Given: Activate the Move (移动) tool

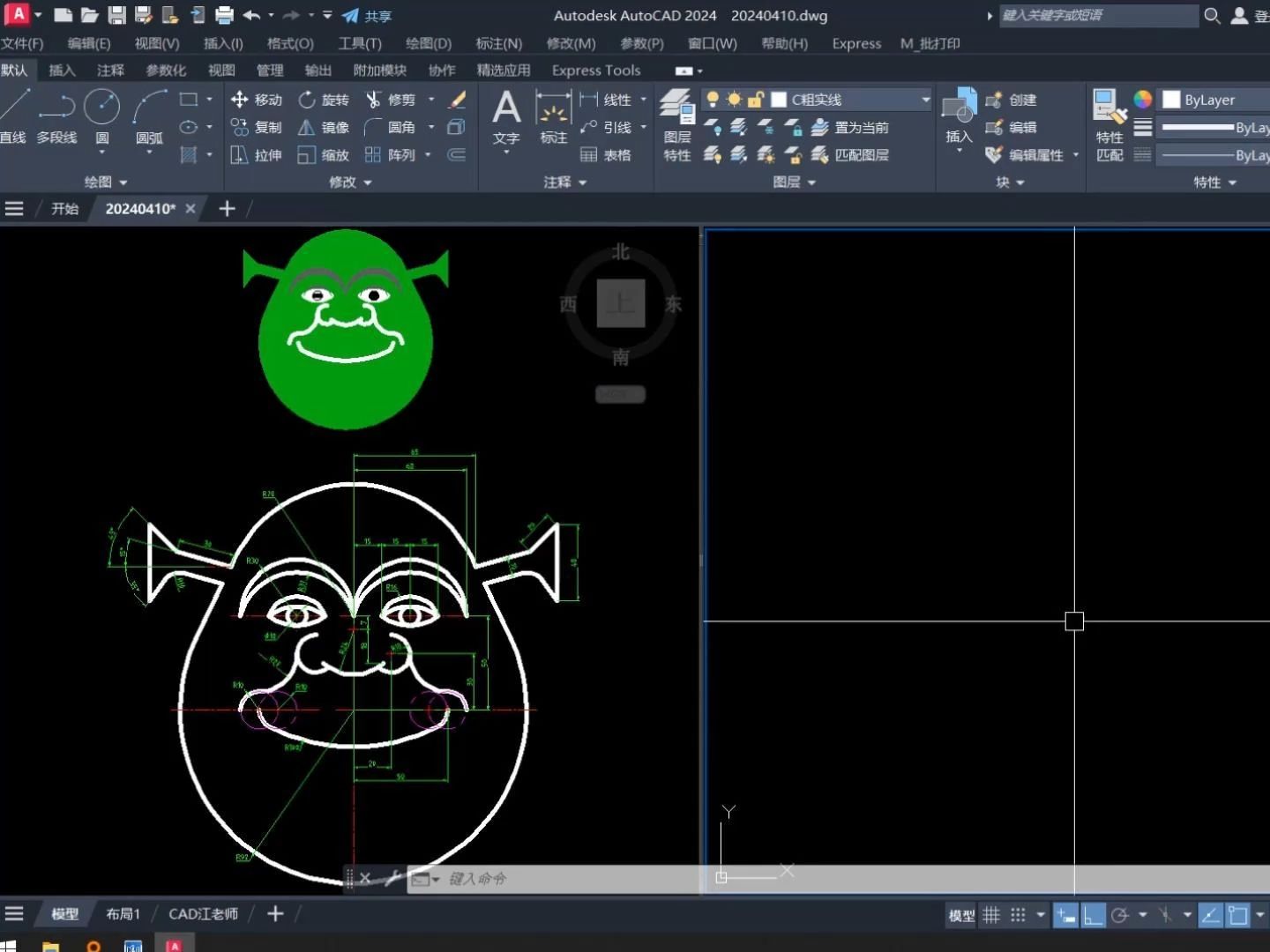Looking at the screenshot, I should point(257,100).
